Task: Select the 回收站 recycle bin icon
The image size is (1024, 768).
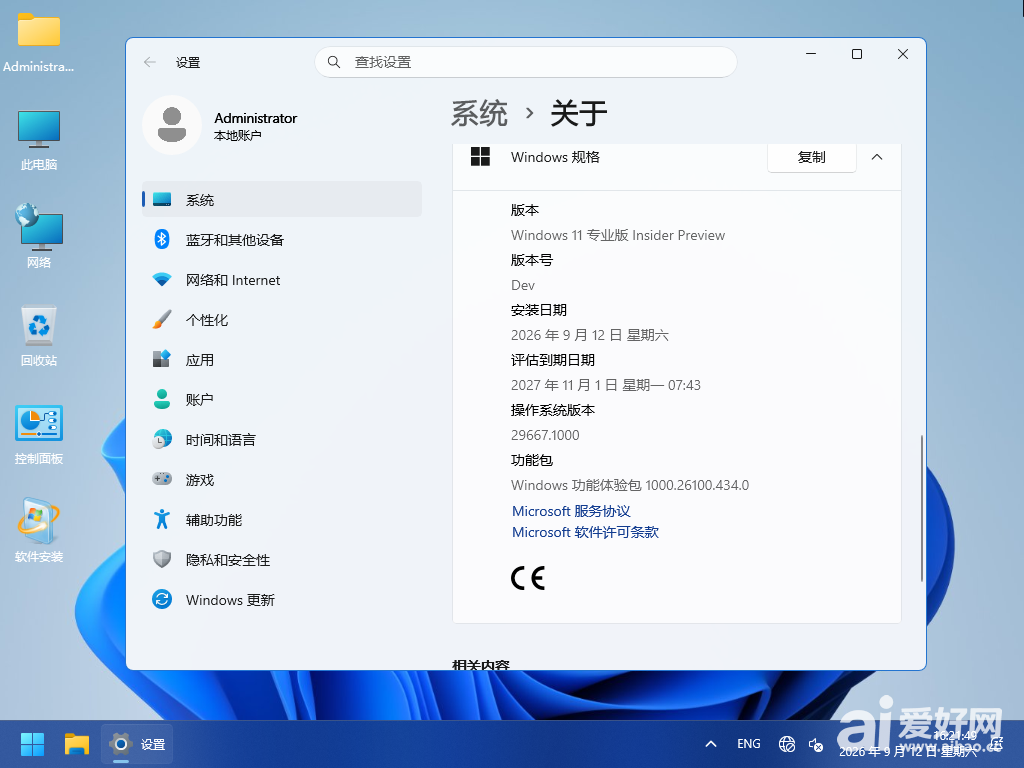Action: [39, 337]
